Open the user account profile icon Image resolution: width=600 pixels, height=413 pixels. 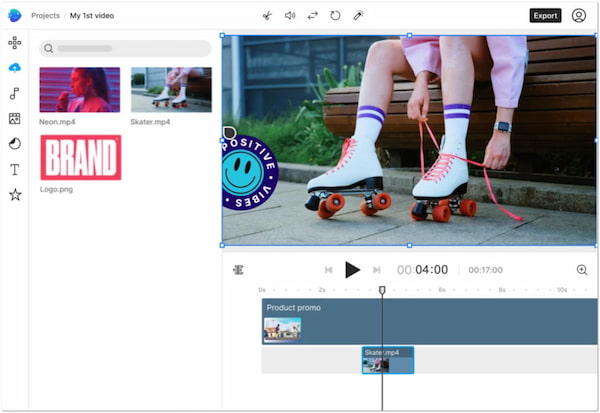579,16
